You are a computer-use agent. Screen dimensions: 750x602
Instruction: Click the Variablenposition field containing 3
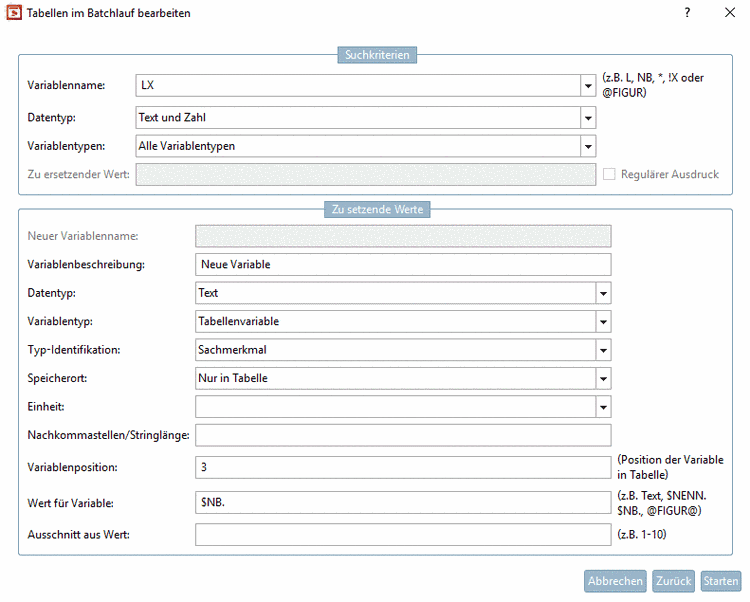(402, 467)
